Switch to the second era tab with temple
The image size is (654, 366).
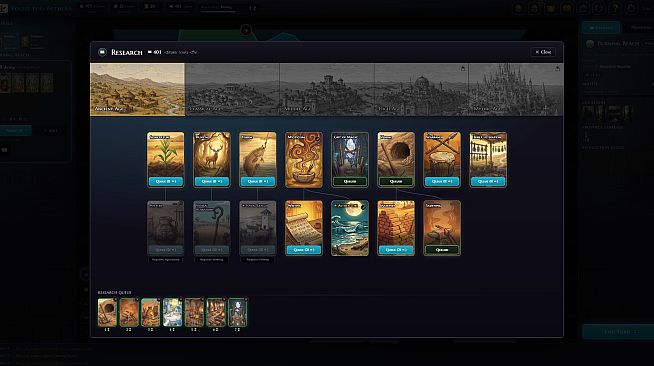pyautogui.click(x=232, y=90)
